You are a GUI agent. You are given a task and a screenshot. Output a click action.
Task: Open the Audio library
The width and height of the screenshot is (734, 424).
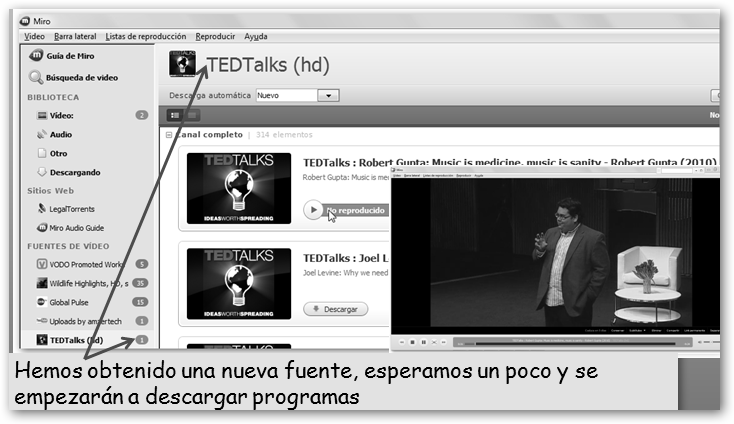(x=60, y=134)
